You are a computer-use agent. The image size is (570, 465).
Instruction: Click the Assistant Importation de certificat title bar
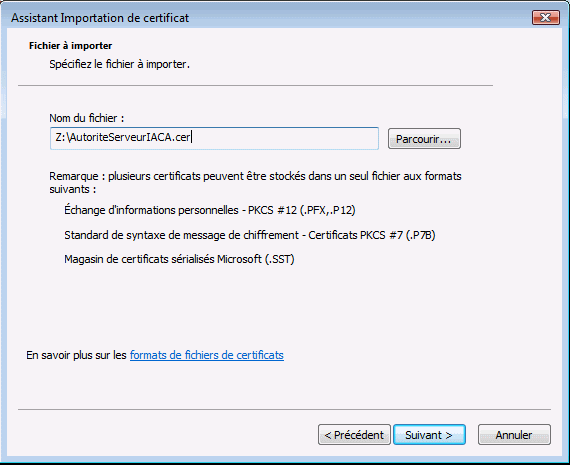(100, 17)
